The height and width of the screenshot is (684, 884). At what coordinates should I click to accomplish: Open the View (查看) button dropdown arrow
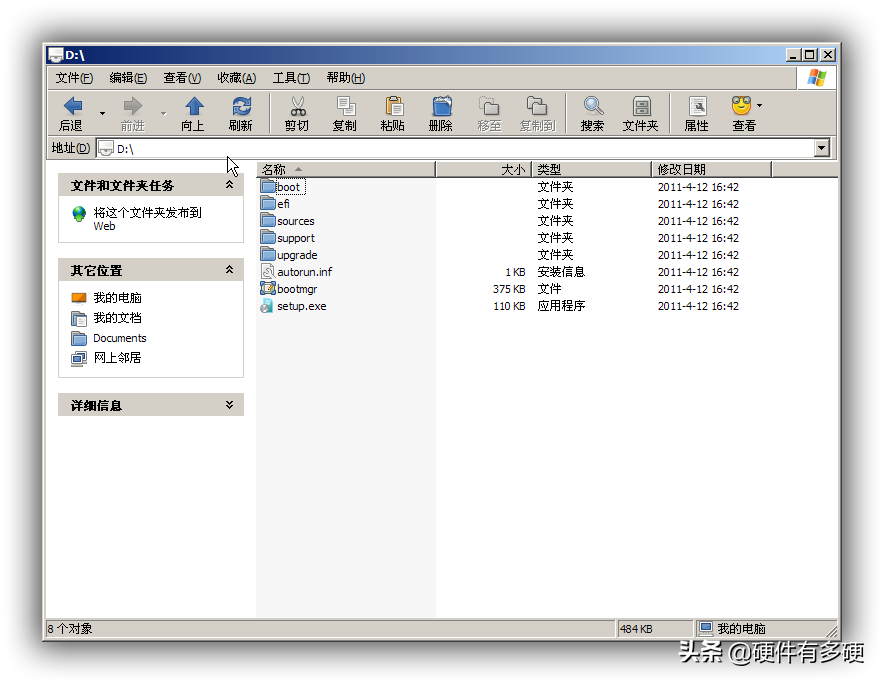759,105
